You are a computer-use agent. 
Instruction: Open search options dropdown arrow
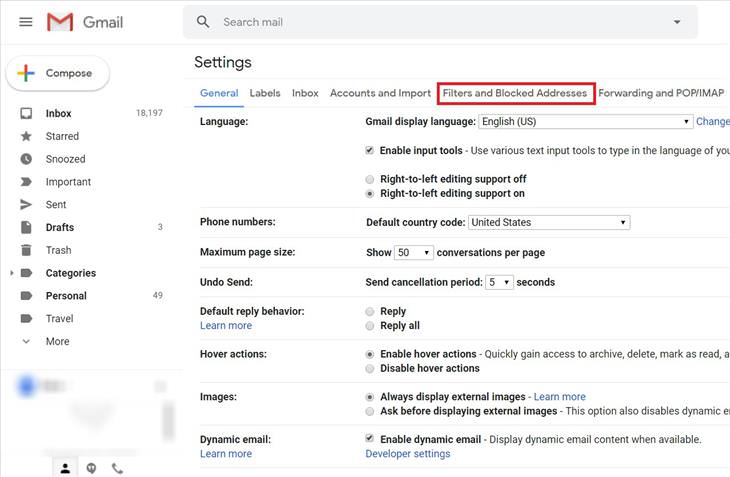click(677, 22)
